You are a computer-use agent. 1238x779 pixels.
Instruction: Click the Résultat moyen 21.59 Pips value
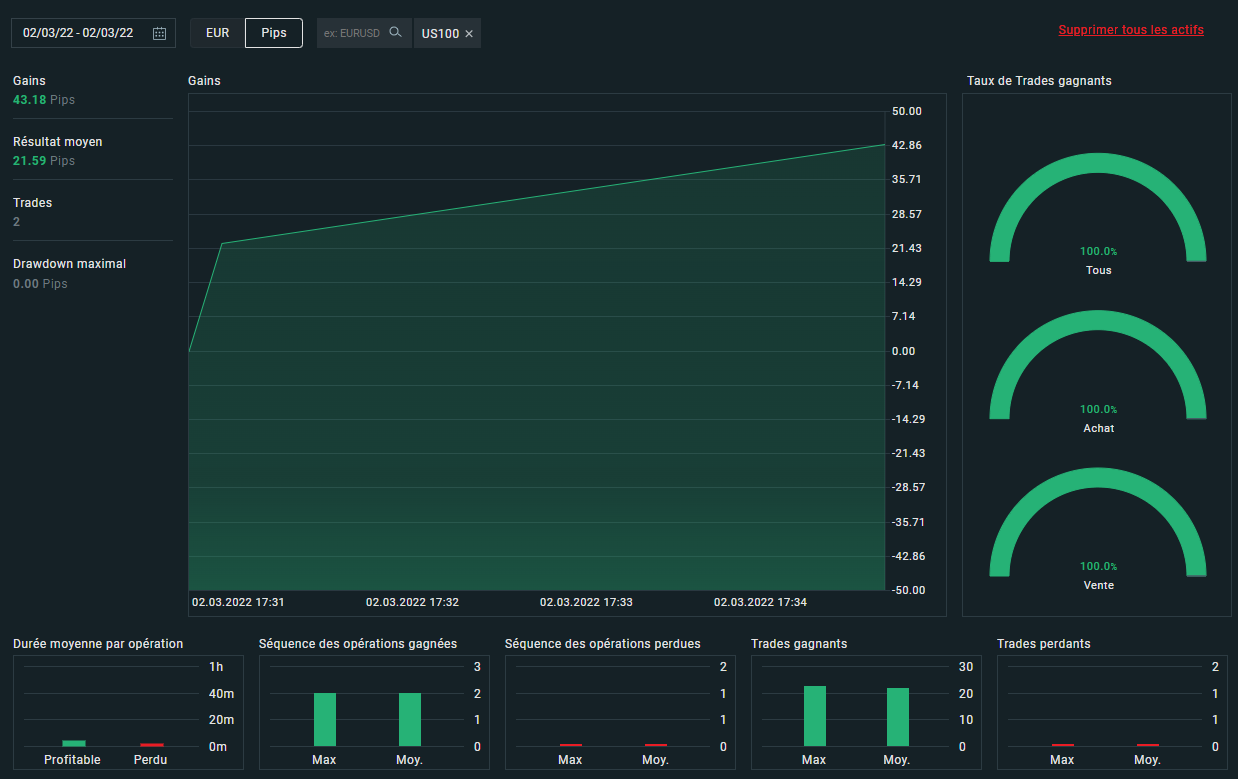click(44, 161)
